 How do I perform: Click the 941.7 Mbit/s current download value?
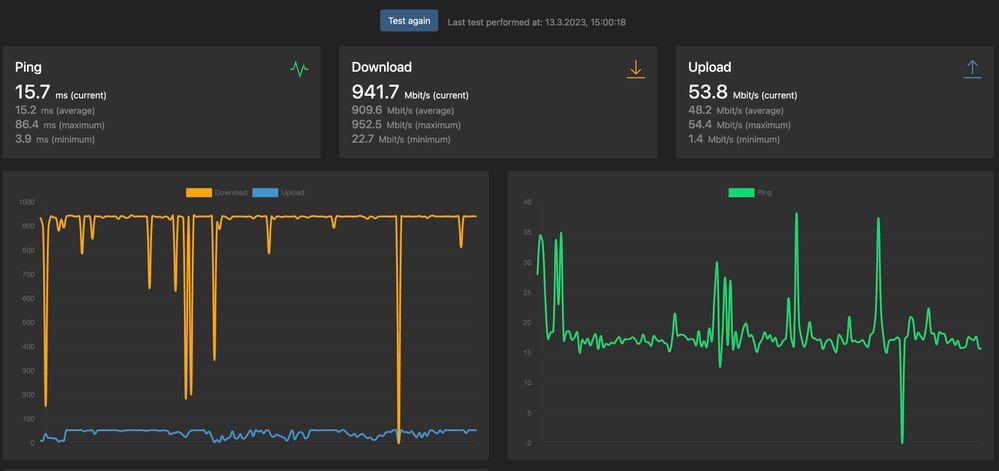pos(410,93)
